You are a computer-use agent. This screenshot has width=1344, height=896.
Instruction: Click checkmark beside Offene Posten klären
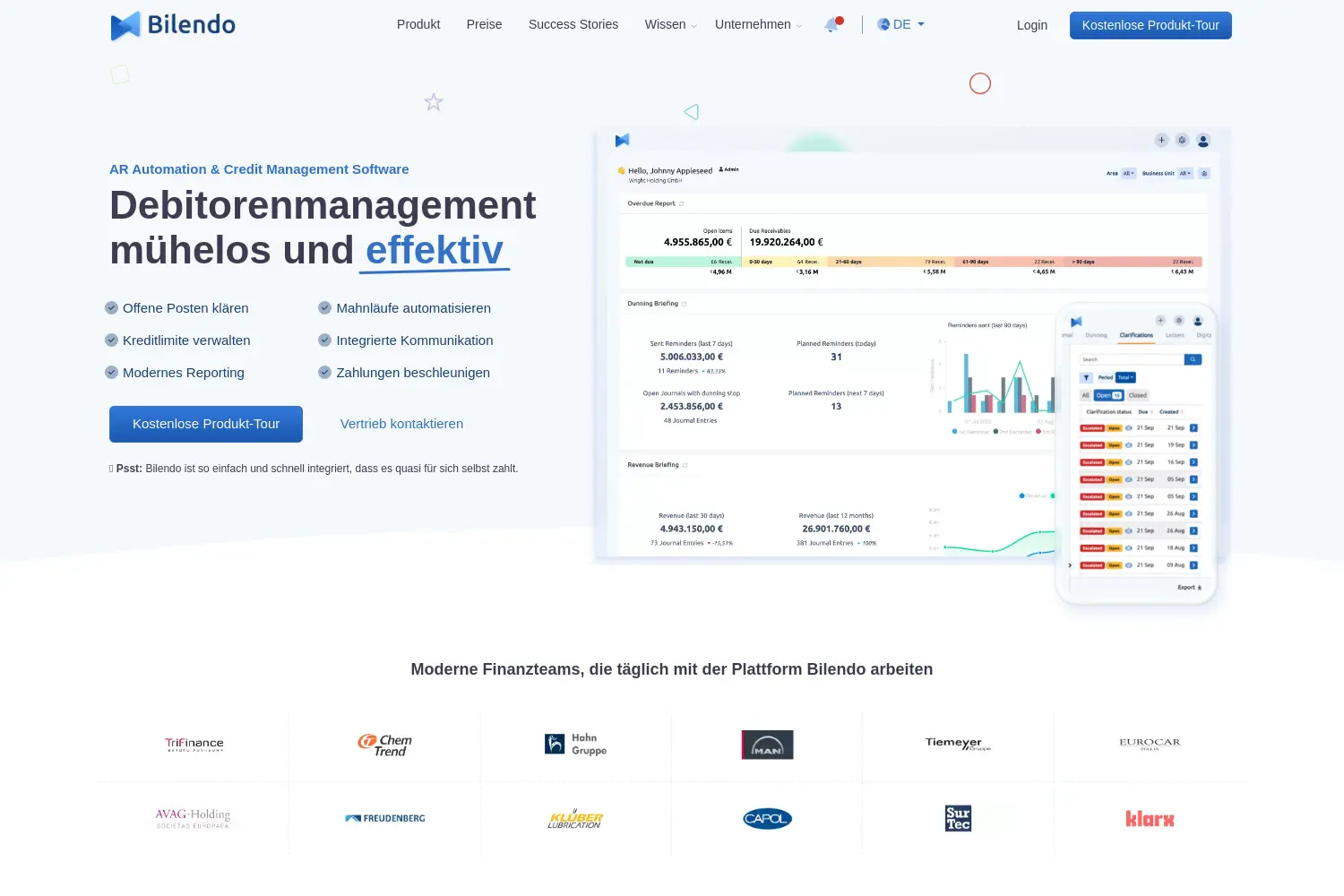pyautogui.click(x=111, y=308)
